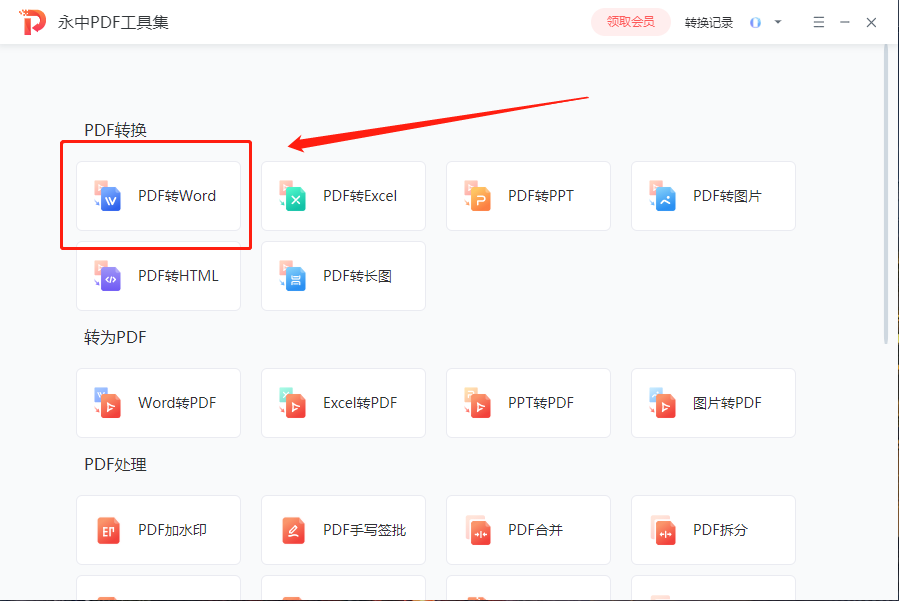899x601 pixels.
Task: Click the PDF手写签批 label text
Action: 364,530
